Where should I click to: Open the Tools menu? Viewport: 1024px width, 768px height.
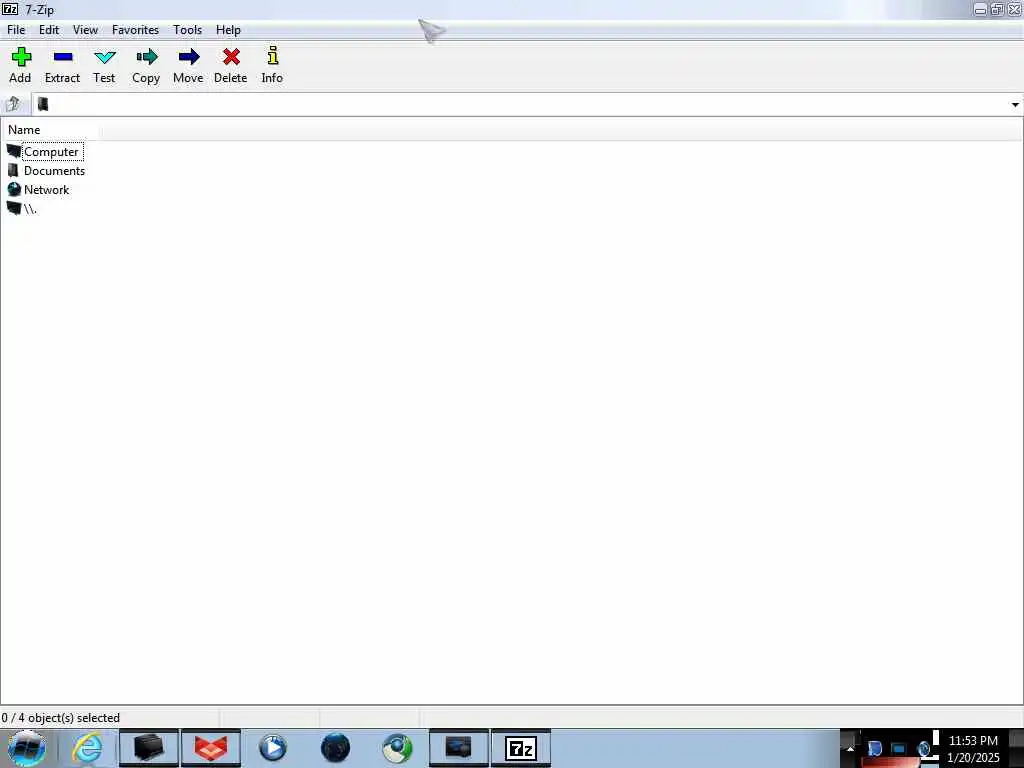[x=187, y=30]
